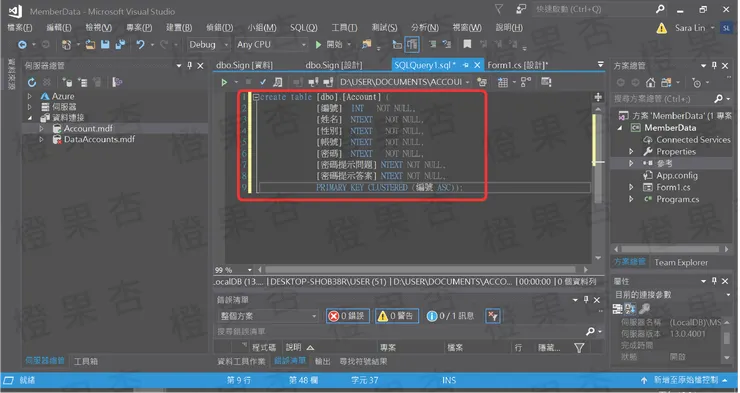Click the property pages wrench icon
The image size is (740, 393).
[x=645, y=309]
